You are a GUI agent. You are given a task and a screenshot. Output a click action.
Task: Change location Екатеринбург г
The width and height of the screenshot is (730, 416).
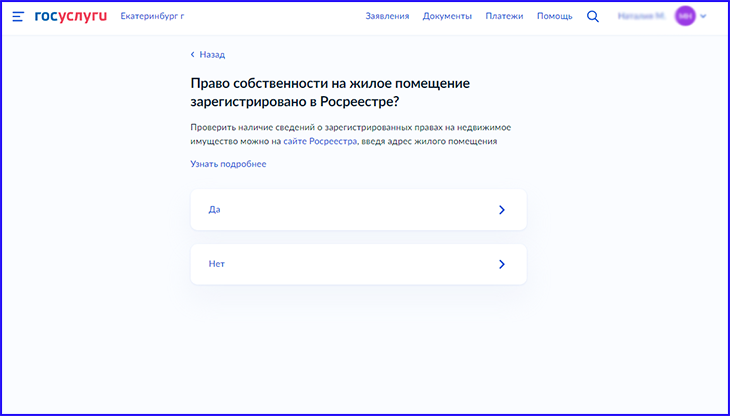pos(152,16)
